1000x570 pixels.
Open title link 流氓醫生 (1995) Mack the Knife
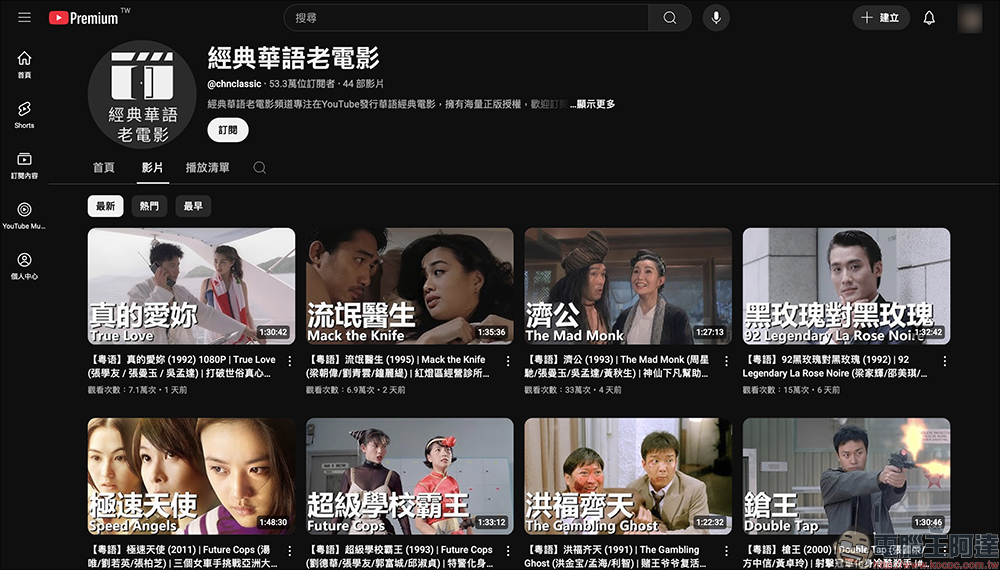398,366
